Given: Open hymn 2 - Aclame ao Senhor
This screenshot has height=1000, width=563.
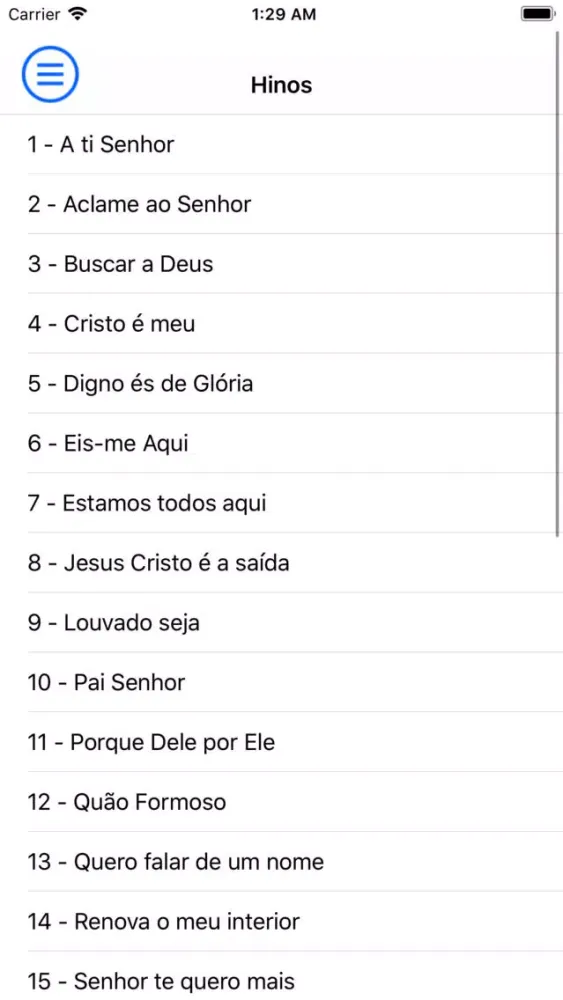Looking at the screenshot, I should click(x=281, y=204).
